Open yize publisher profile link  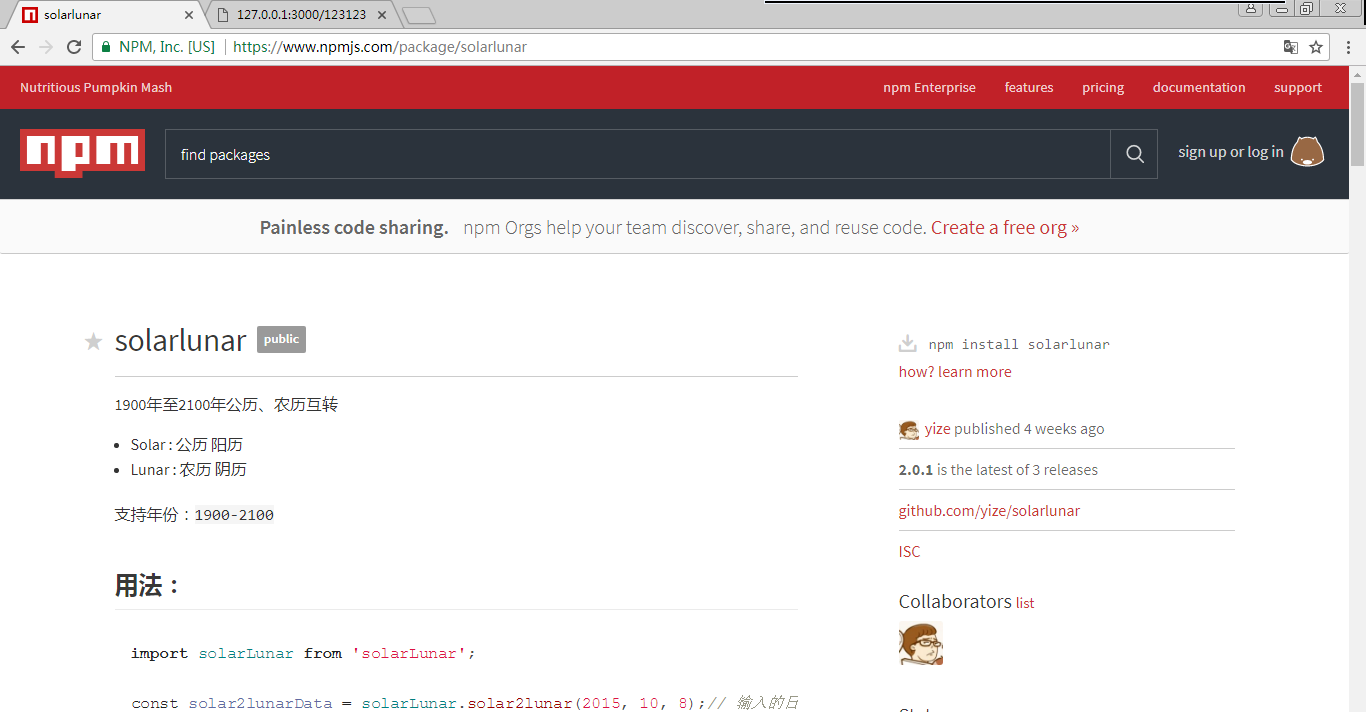(x=937, y=429)
